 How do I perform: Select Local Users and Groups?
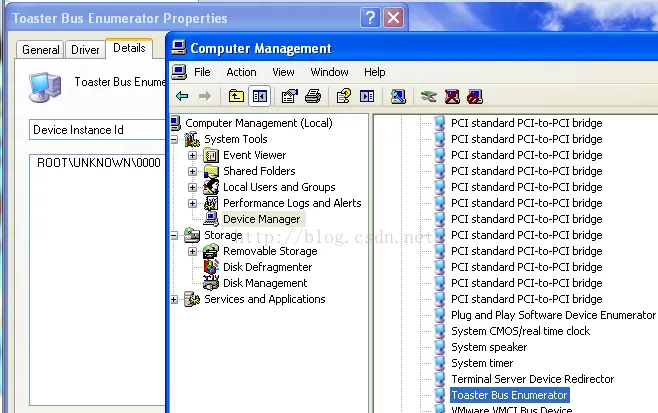[279, 187]
